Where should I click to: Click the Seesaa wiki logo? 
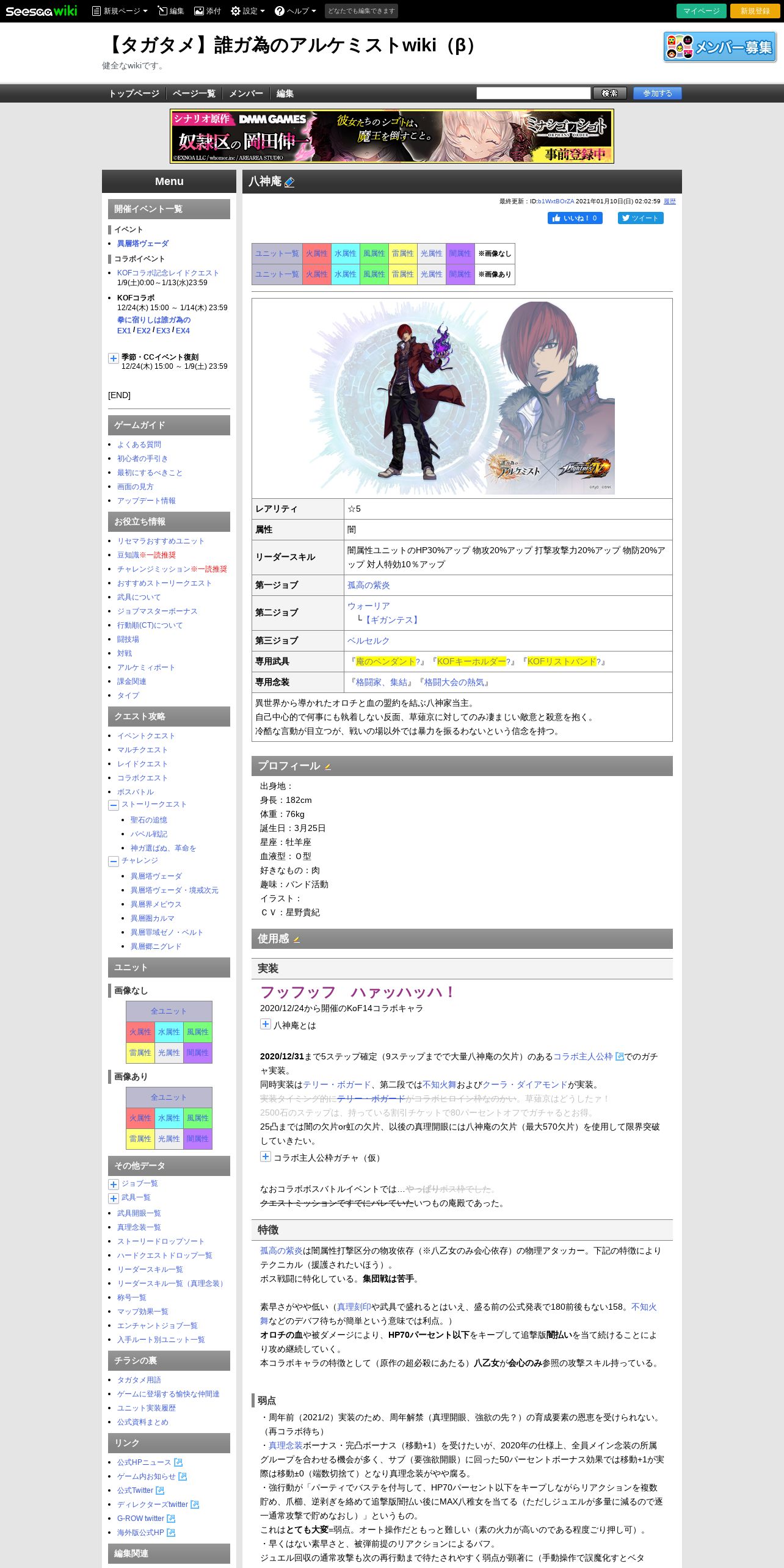tap(42, 10)
